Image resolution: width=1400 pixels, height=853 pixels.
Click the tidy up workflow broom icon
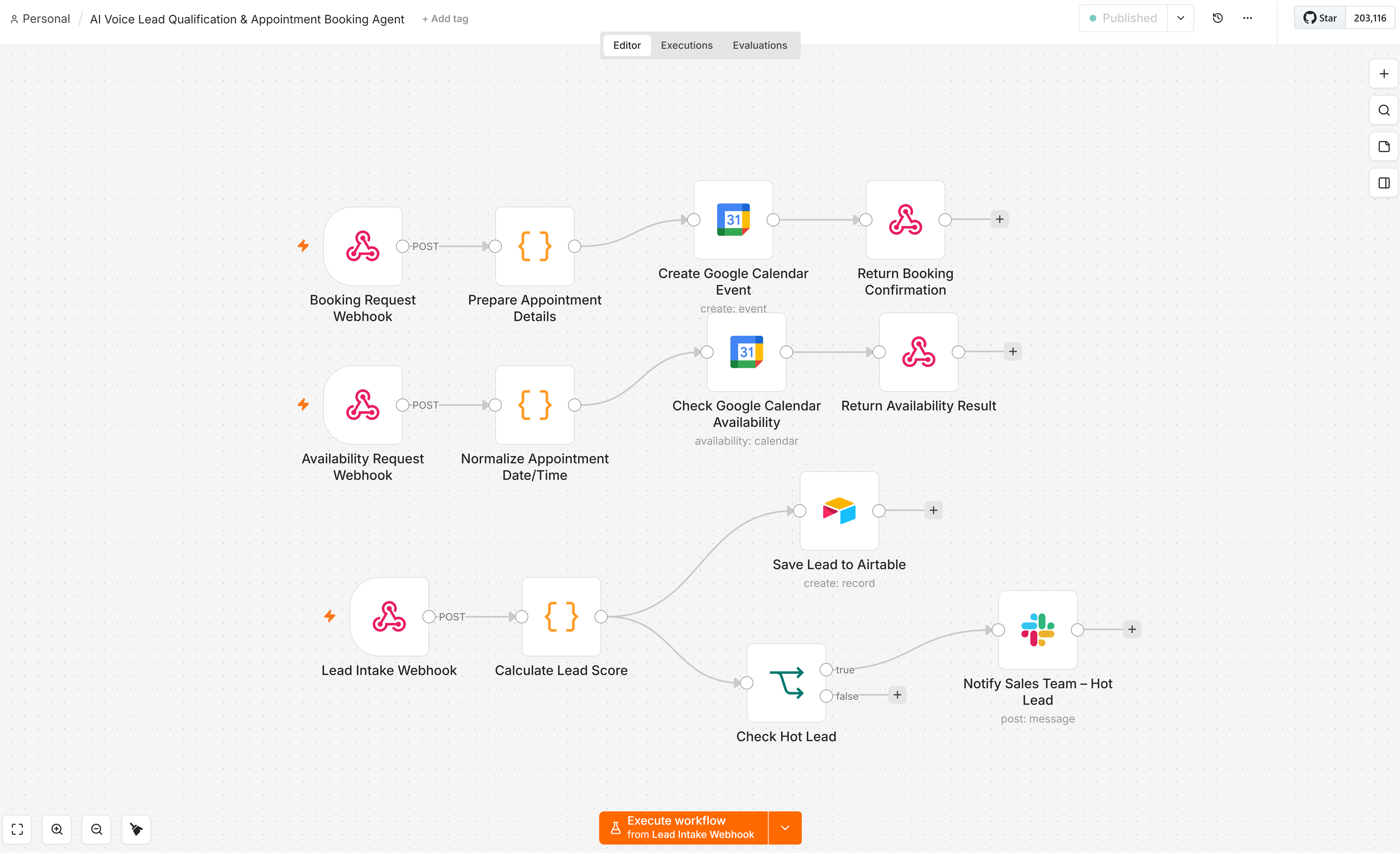coord(136,829)
